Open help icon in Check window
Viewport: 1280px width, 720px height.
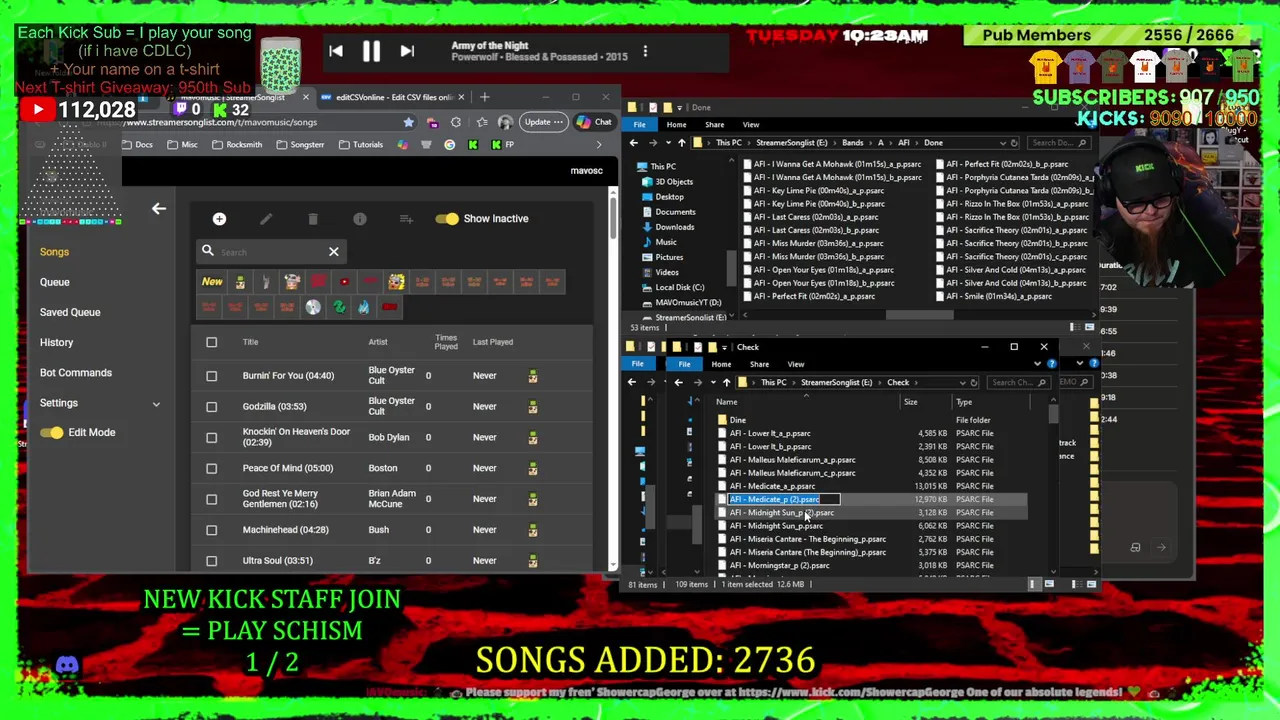click(1051, 364)
